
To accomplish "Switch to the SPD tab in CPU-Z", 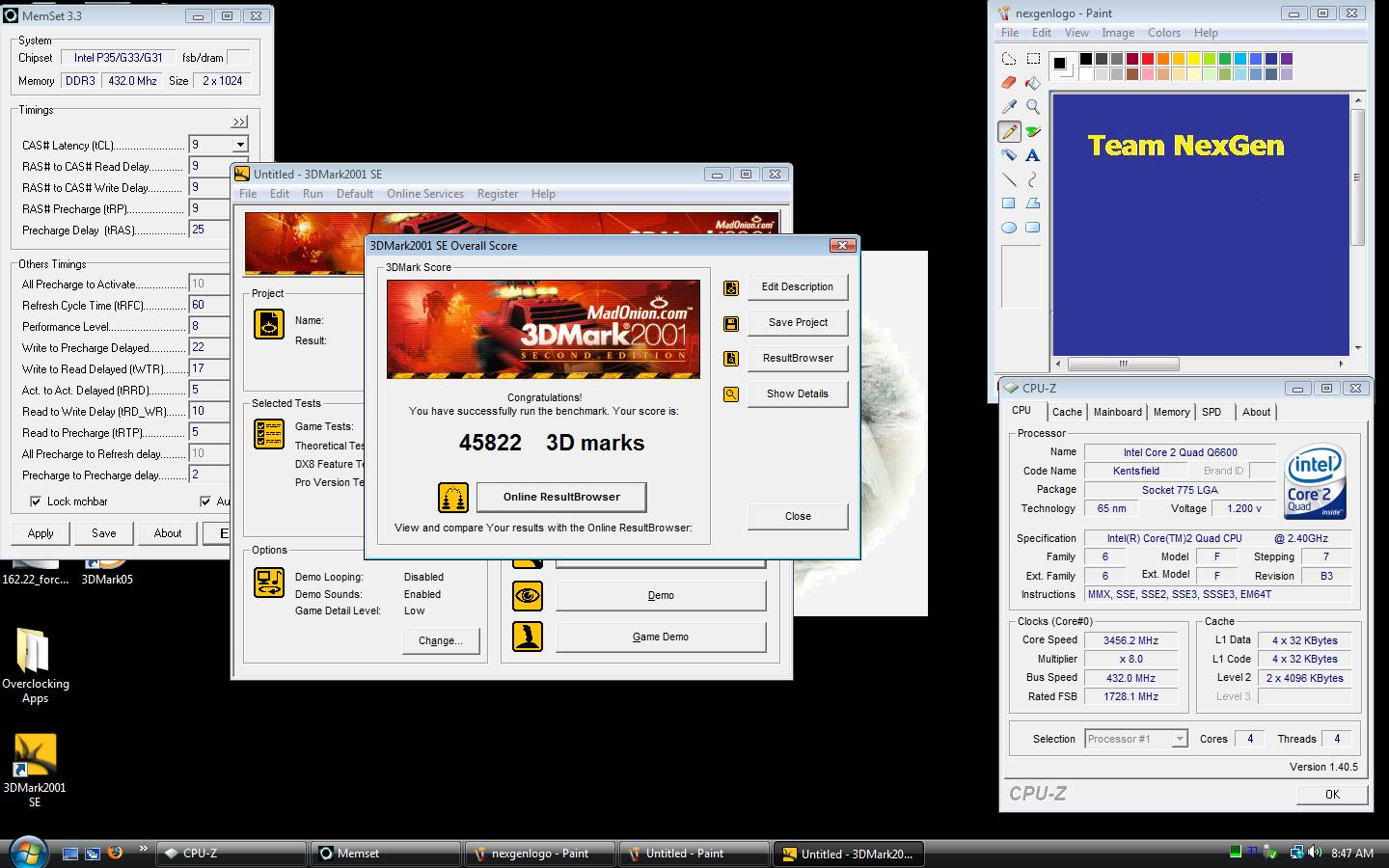I will click(1212, 412).
